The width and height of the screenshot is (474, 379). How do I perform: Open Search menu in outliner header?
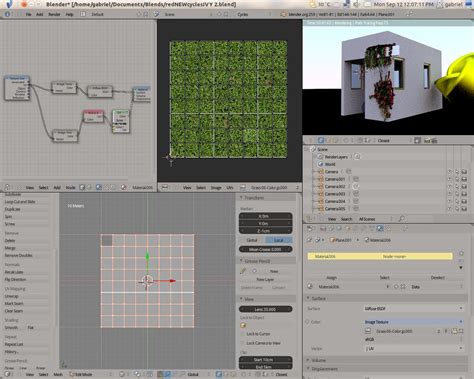click(x=347, y=219)
